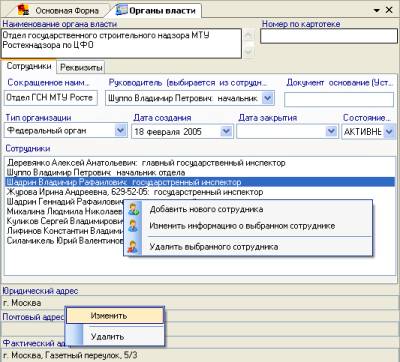
Task: Open the Сотрудники sub-tab
Action: point(29,66)
